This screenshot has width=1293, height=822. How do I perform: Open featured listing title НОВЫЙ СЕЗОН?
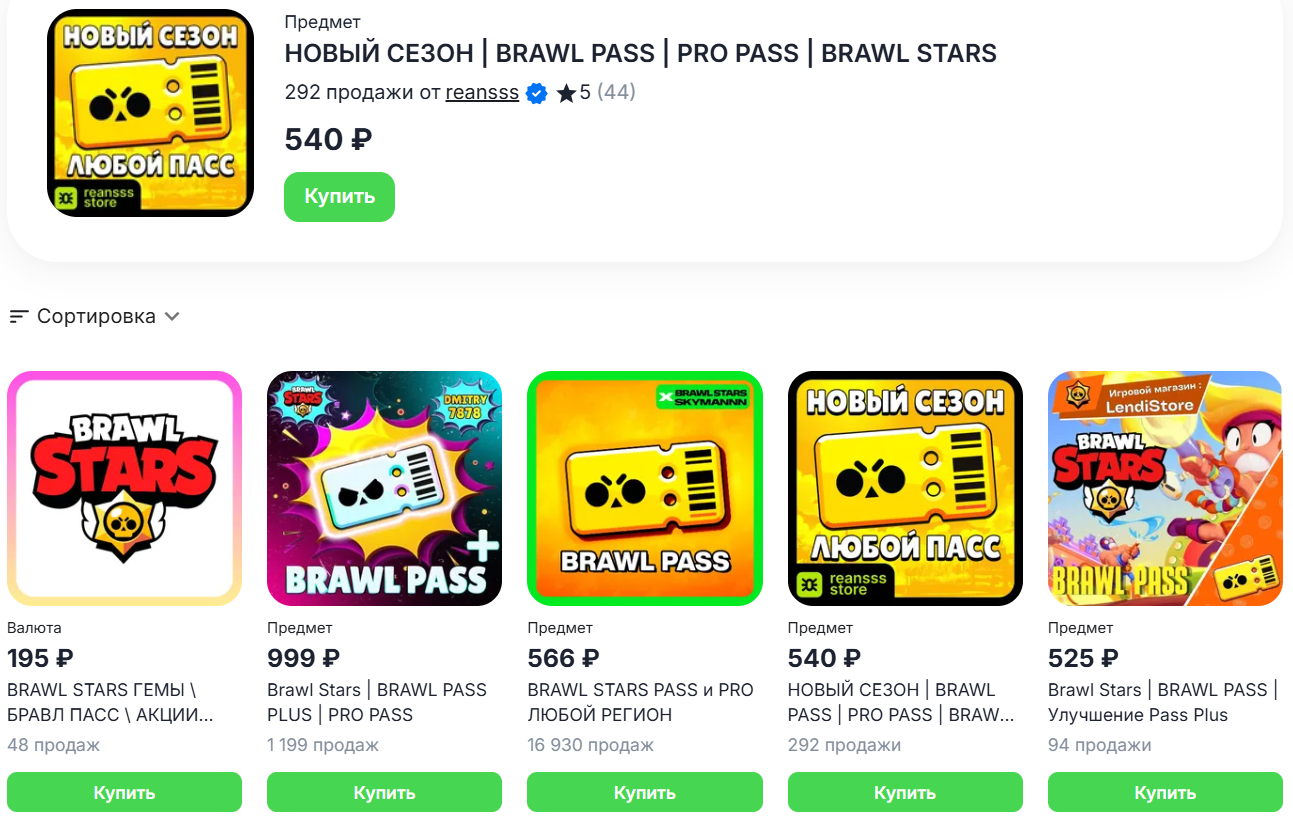tap(640, 54)
